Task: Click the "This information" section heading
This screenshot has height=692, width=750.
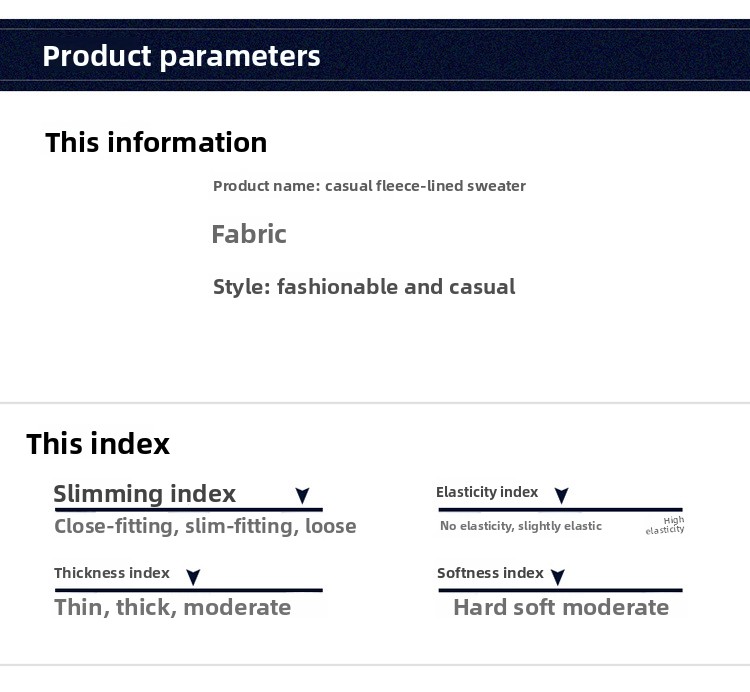Action: [x=156, y=143]
